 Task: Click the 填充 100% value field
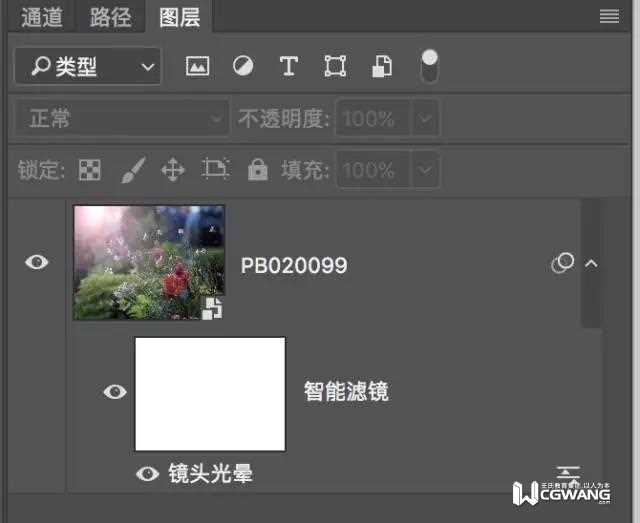pos(372,170)
